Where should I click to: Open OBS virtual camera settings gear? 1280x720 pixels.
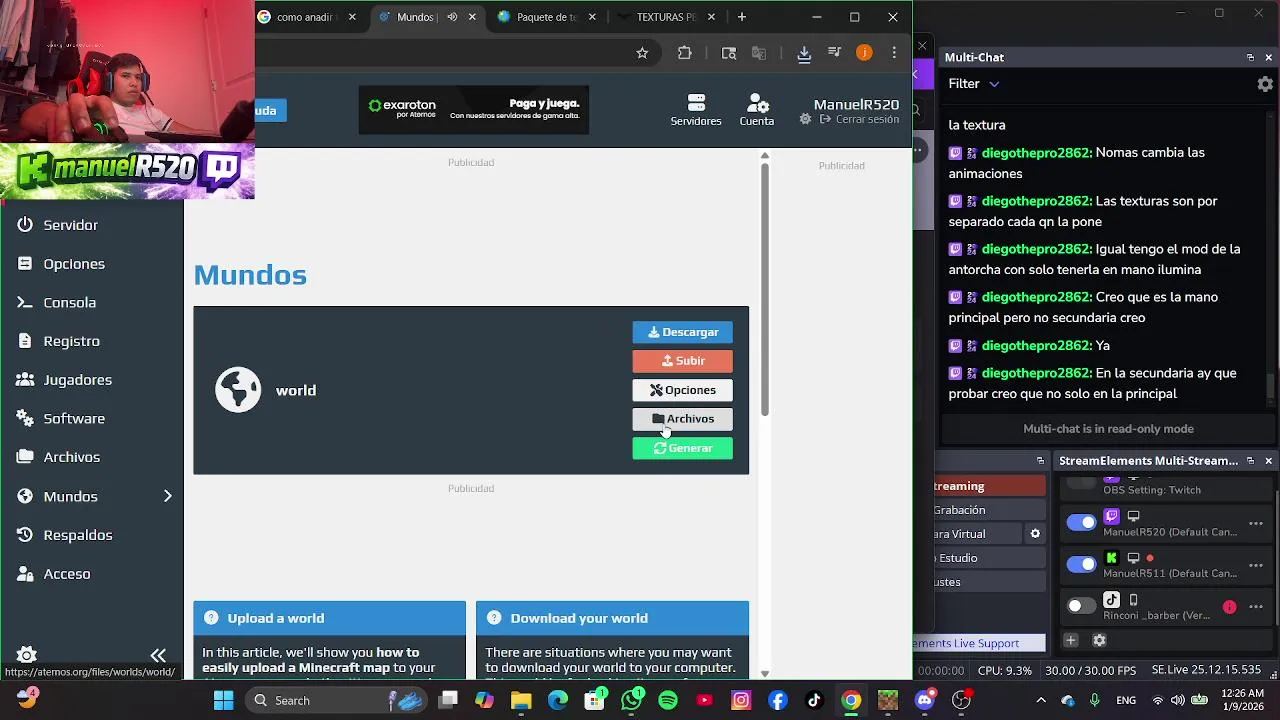point(1035,534)
